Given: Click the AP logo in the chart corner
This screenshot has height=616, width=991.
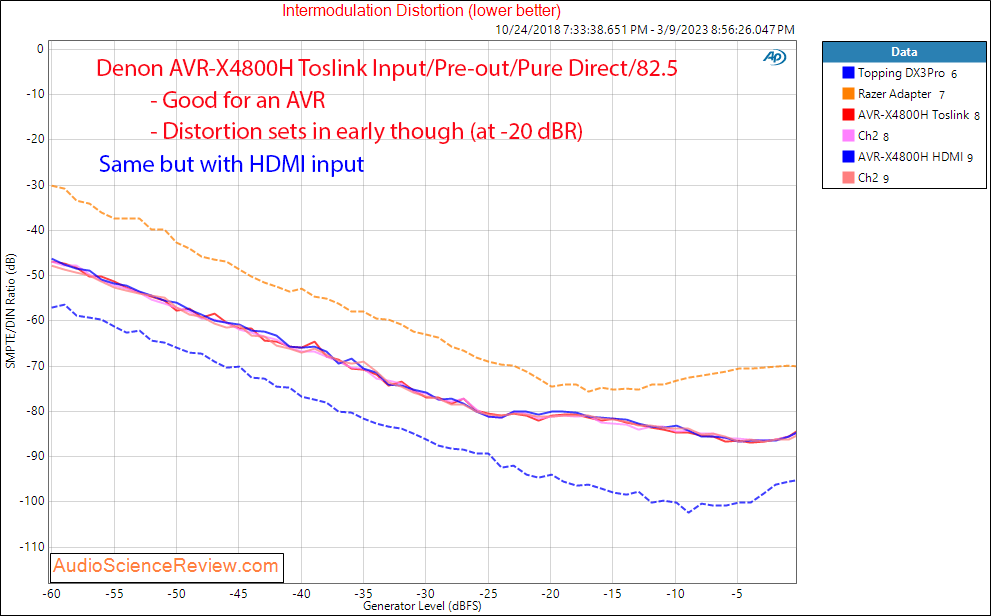Looking at the screenshot, I should pos(774,57).
